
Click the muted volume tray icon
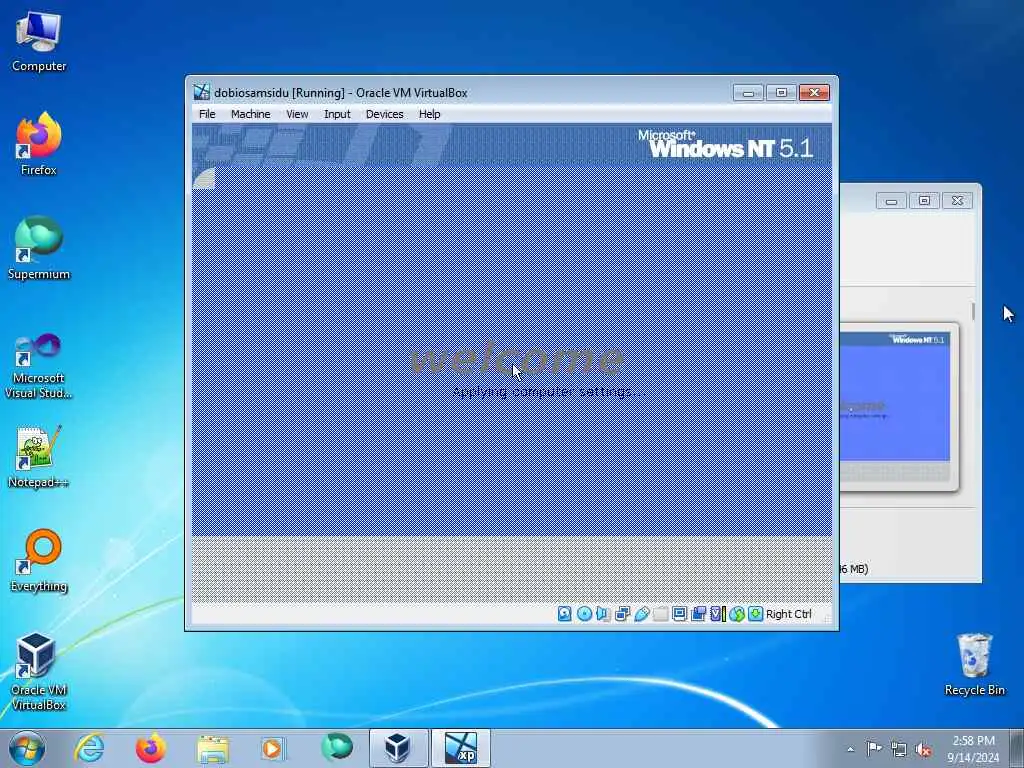point(923,750)
